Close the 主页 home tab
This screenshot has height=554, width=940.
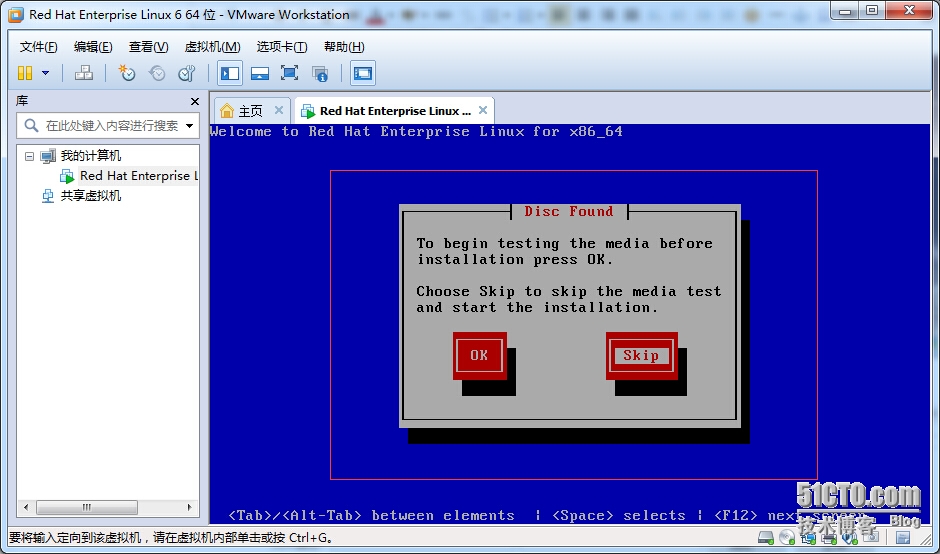point(279,110)
